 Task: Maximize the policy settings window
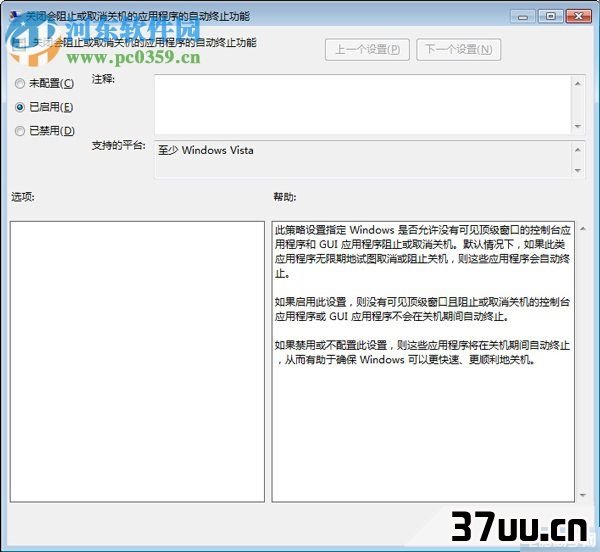click(x=550, y=16)
